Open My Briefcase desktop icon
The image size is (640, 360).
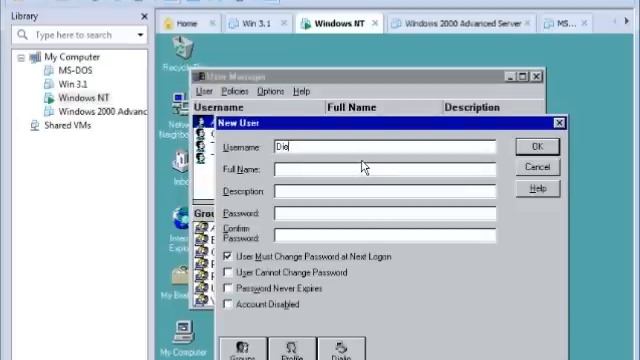click(x=180, y=276)
